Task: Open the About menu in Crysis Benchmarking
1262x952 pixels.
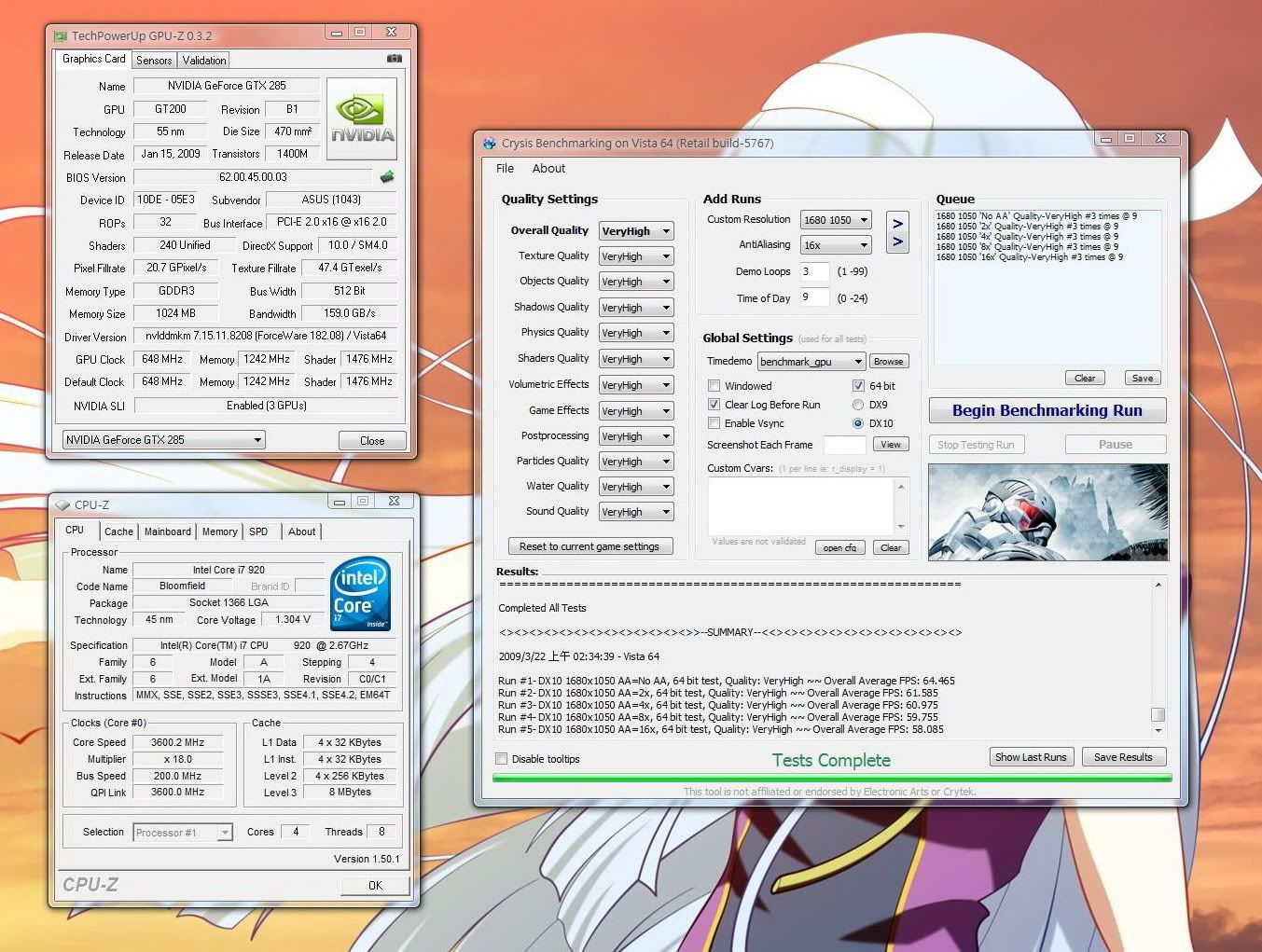Action: pos(548,169)
